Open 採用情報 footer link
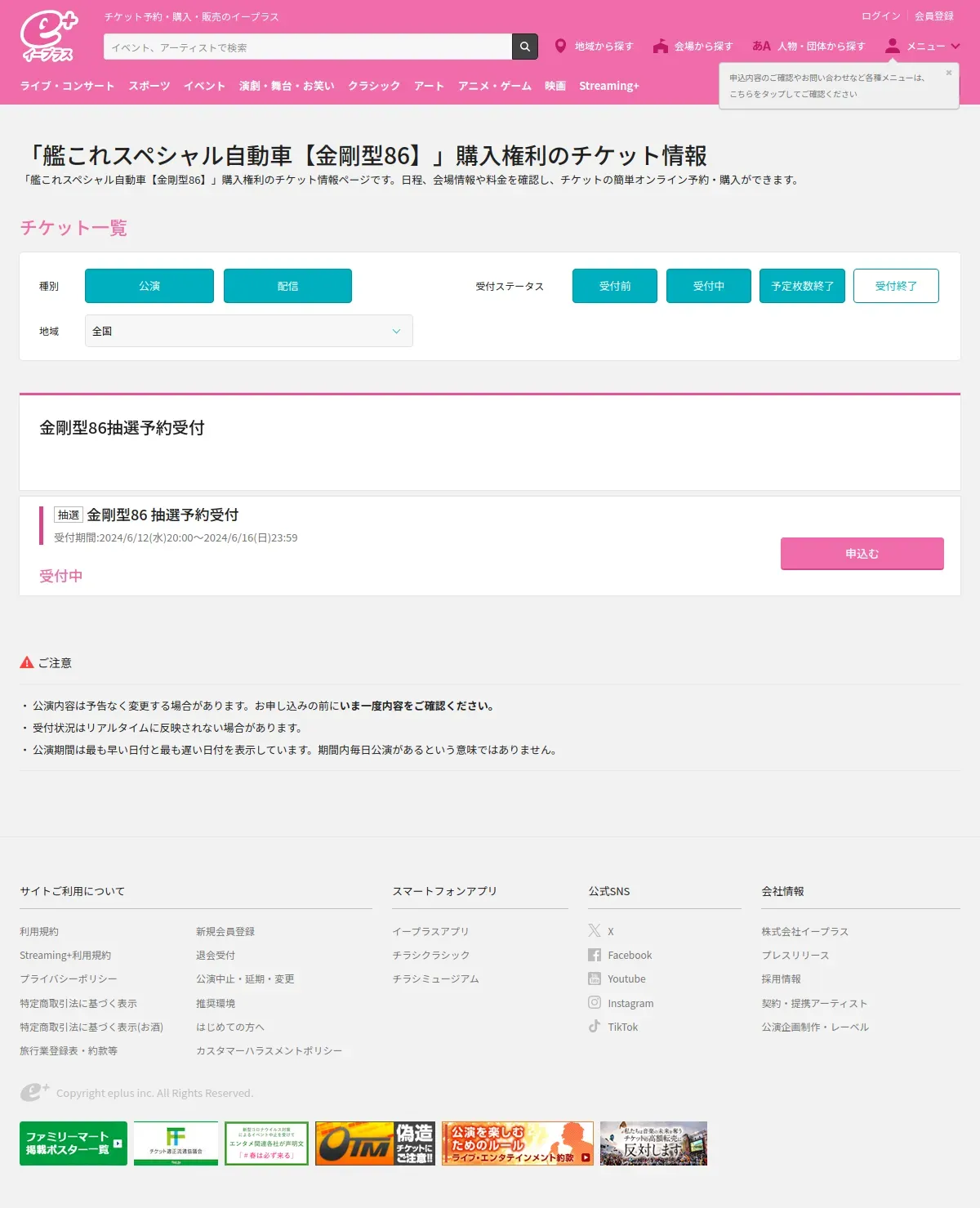The height and width of the screenshot is (1208, 980). (x=782, y=978)
